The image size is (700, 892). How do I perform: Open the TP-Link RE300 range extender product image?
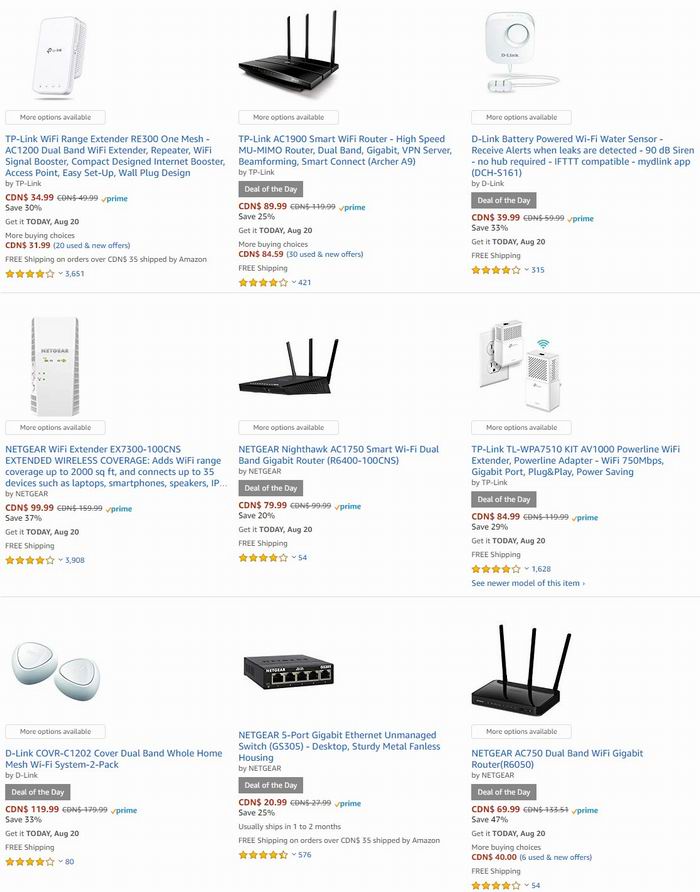[x=59, y=57]
